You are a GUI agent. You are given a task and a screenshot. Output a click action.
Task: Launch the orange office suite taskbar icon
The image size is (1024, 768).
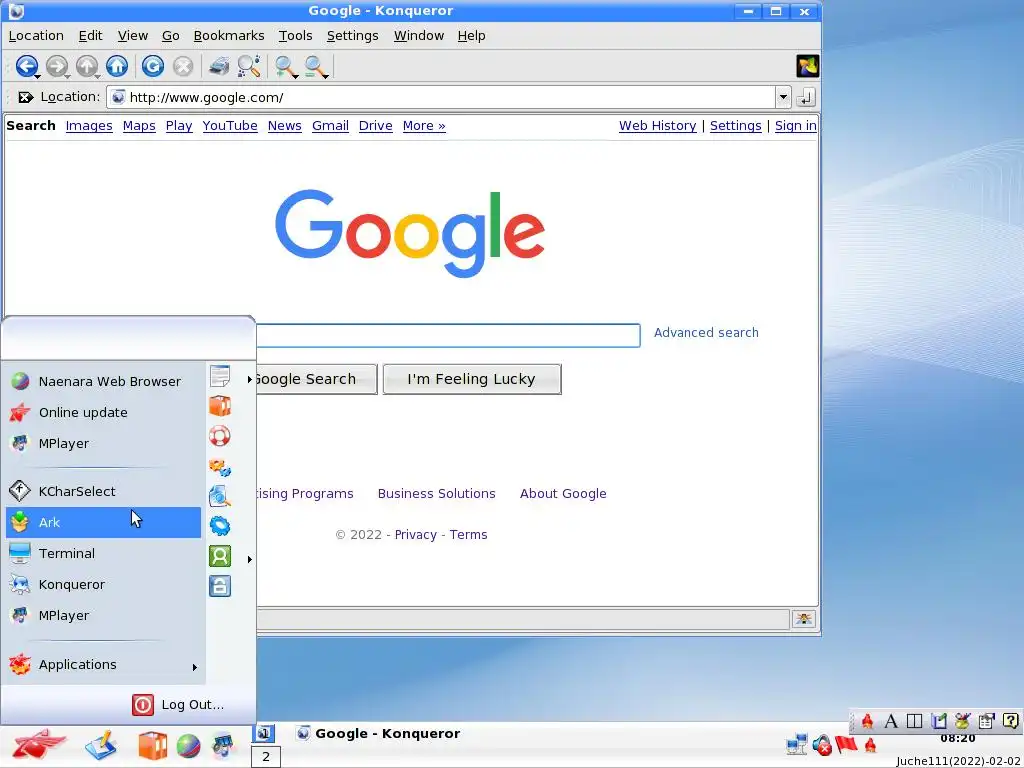[153, 745]
